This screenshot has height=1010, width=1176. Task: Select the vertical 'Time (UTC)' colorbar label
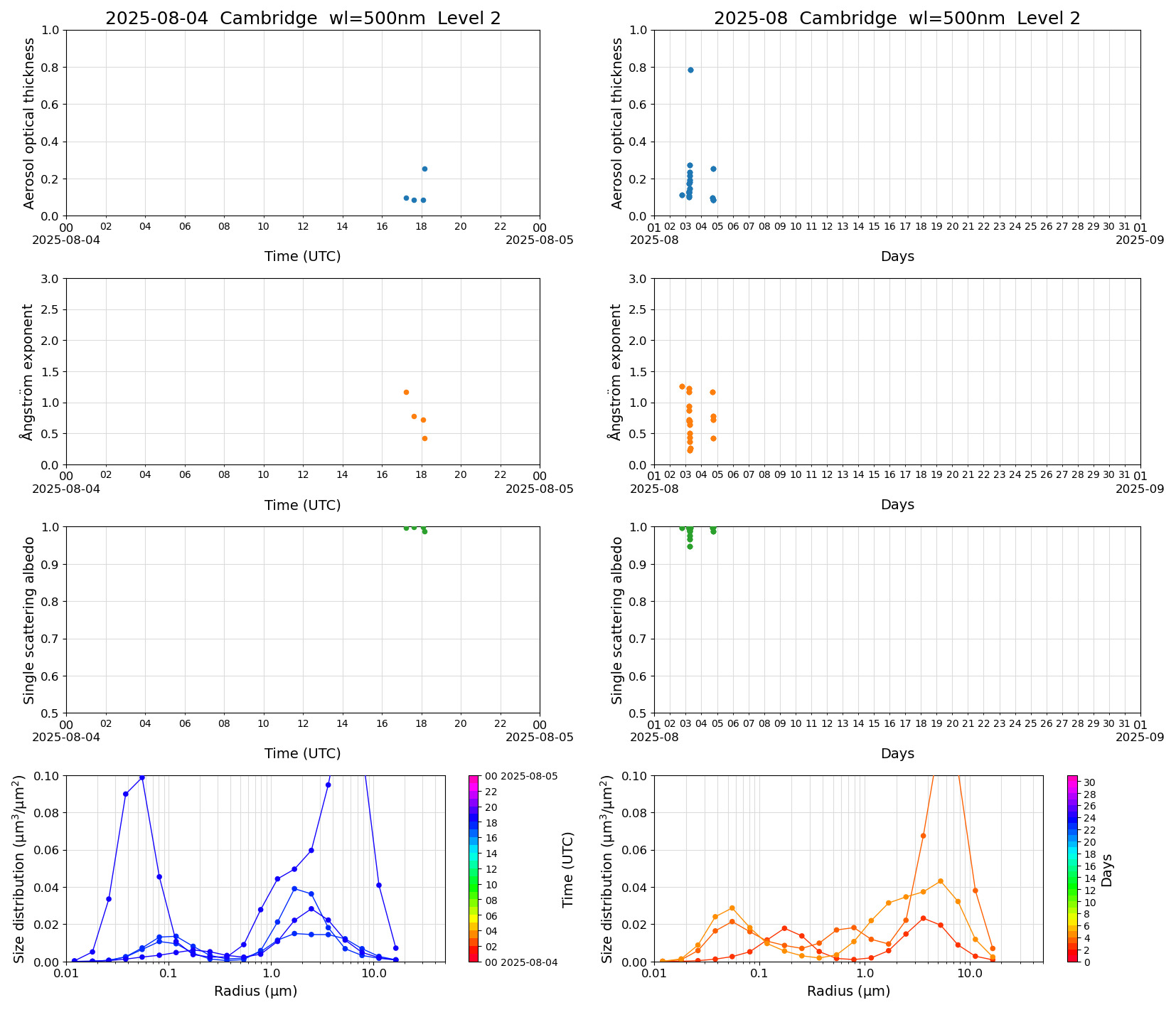(567, 869)
